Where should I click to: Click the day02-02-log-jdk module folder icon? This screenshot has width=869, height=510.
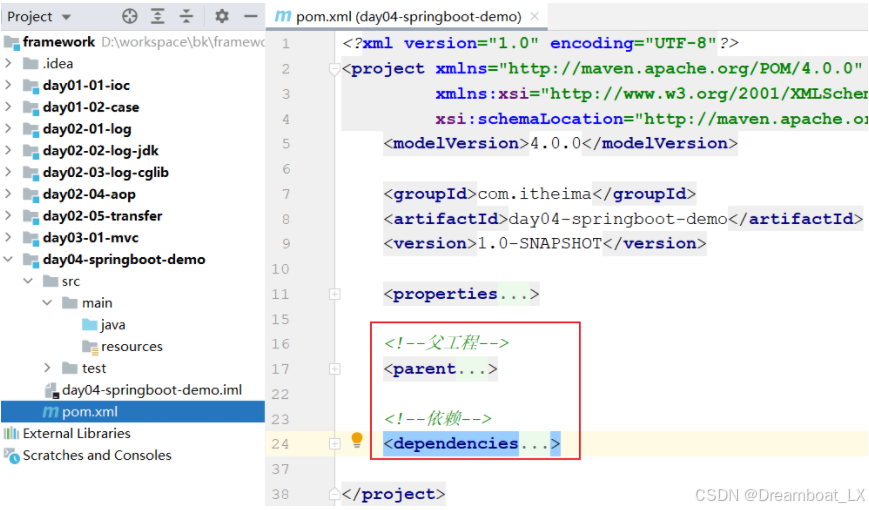pyautogui.click(x=30, y=151)
